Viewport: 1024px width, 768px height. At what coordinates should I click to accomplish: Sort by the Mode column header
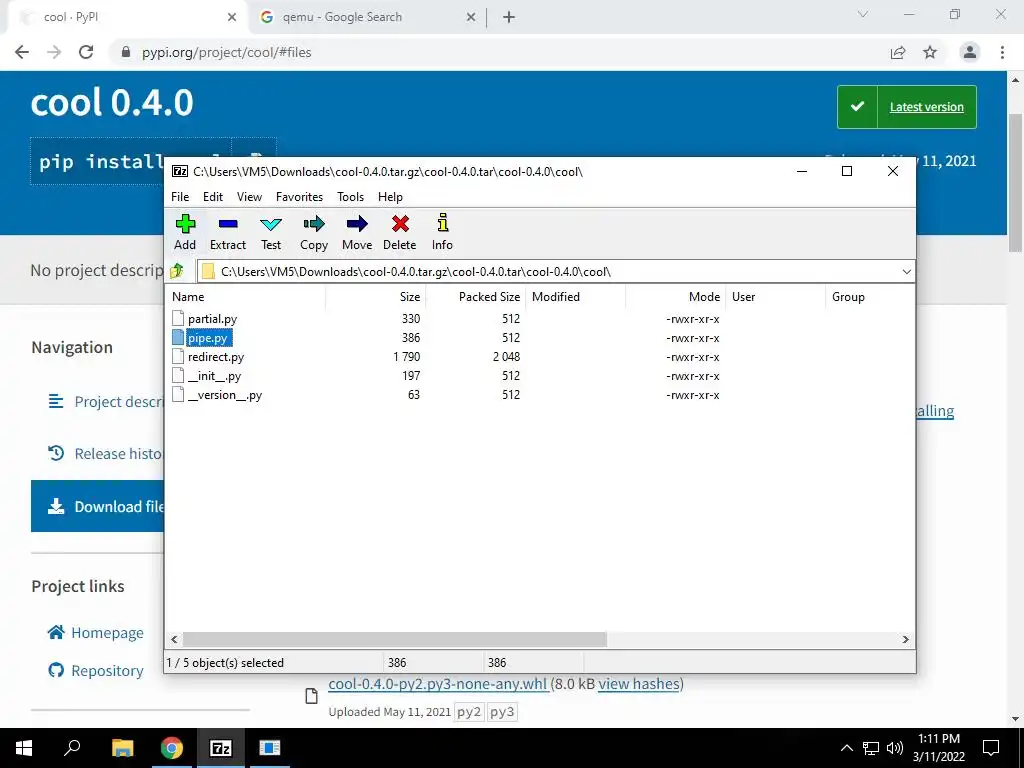[676, 296]
